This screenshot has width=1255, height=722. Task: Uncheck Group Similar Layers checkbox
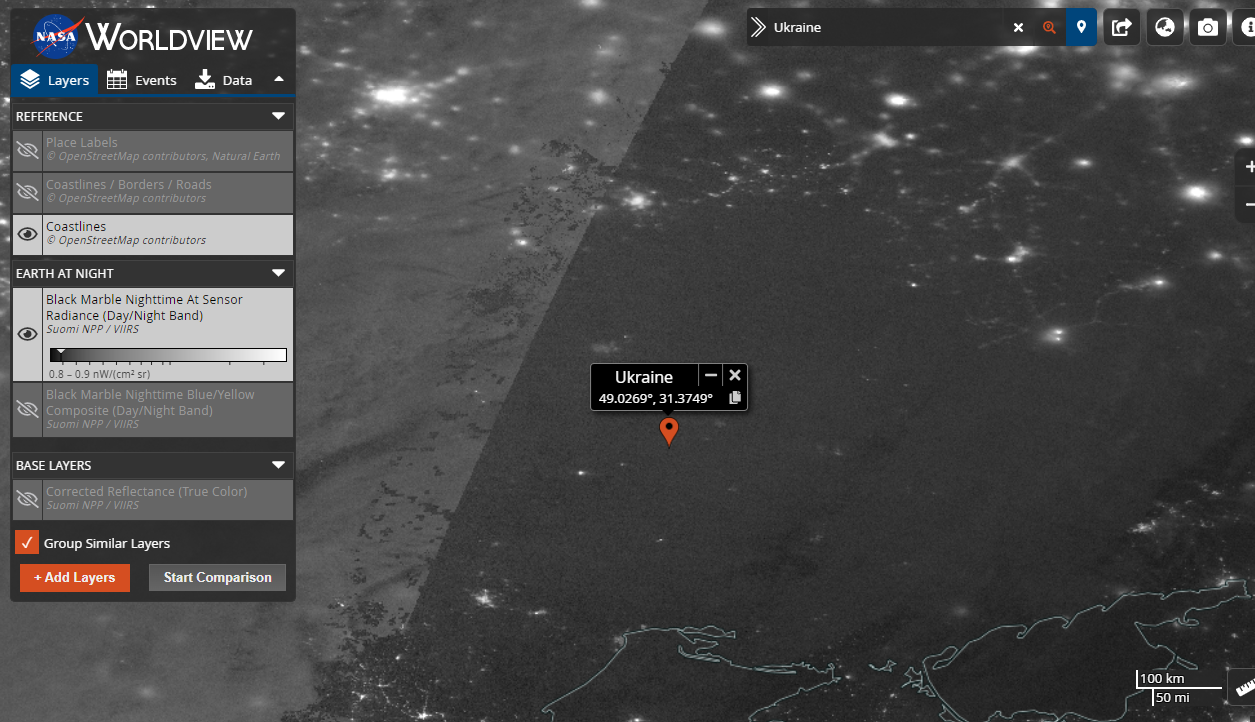point(27,543)
